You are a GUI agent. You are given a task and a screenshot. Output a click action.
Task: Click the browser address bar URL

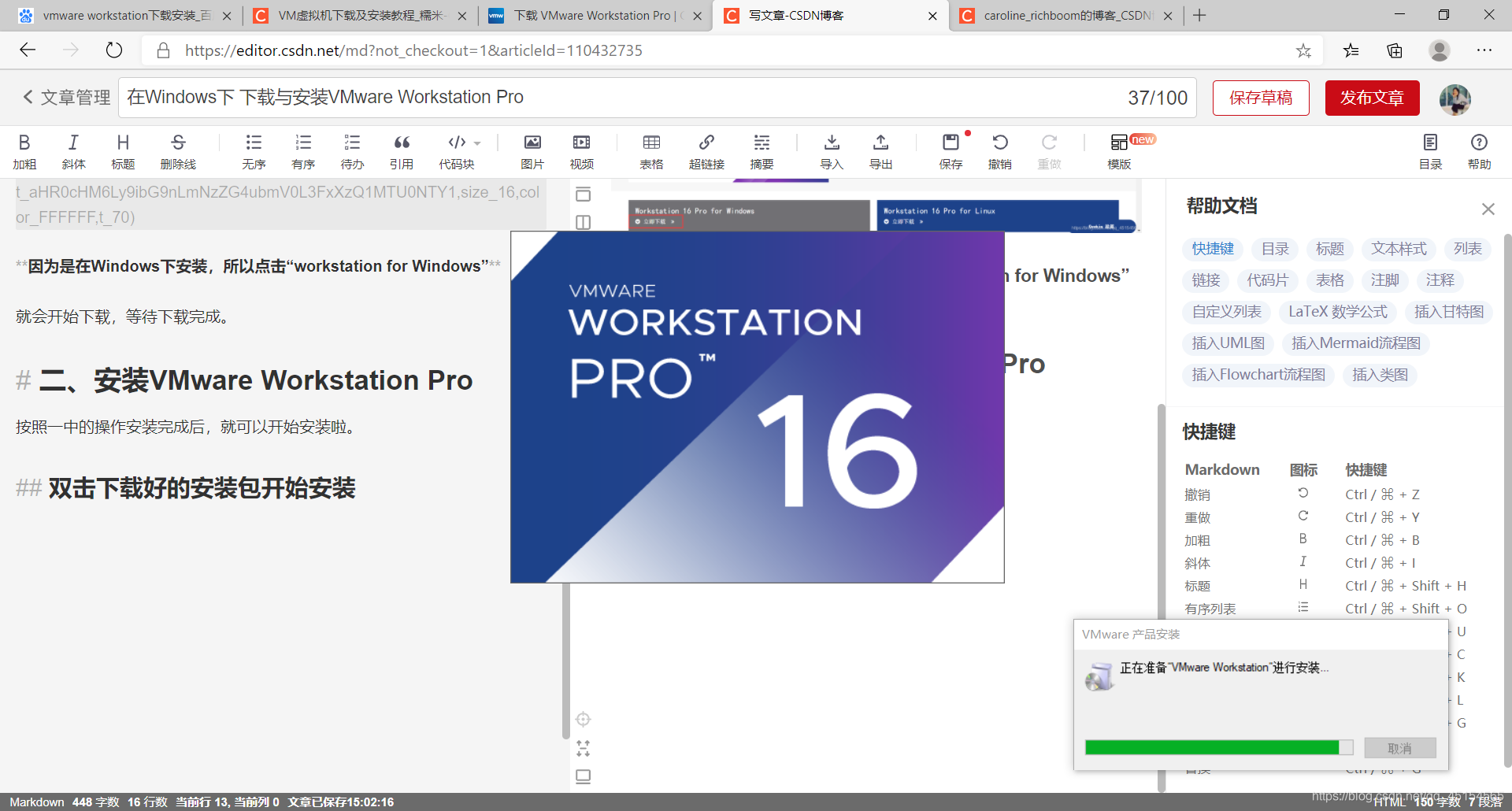click(413, 51)
